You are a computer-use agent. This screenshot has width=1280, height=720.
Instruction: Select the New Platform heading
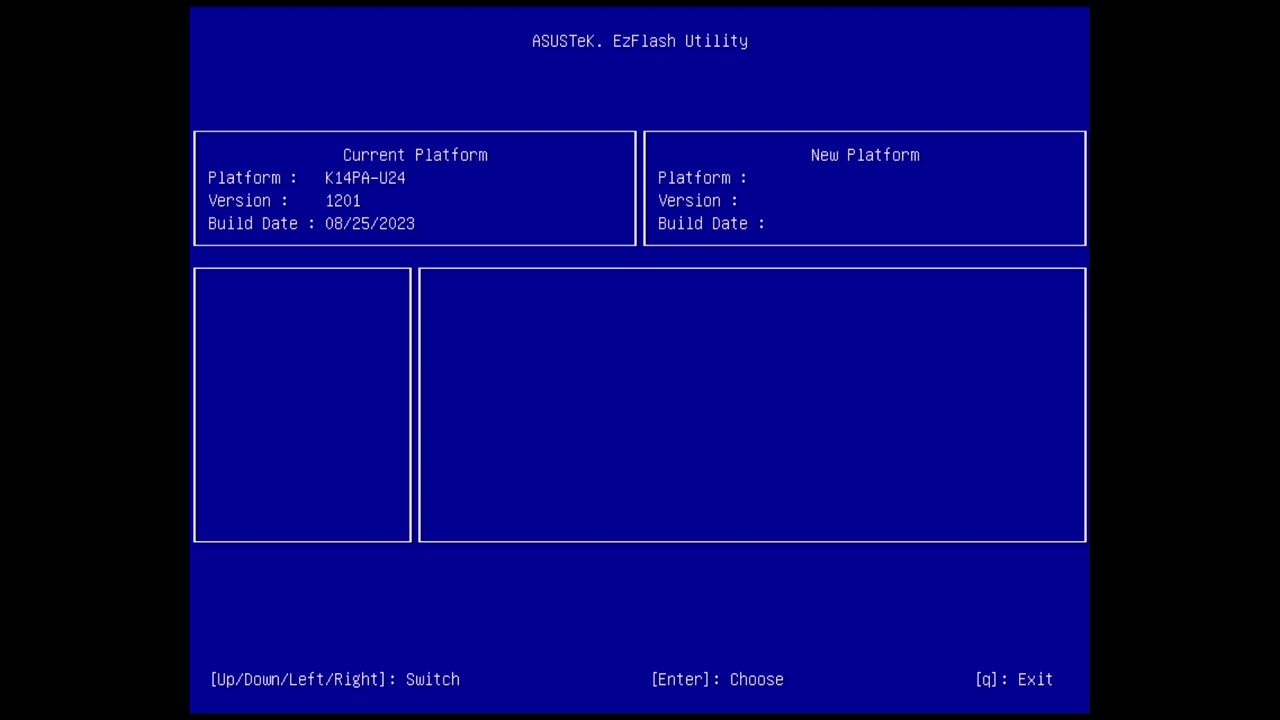pos(865,155)
